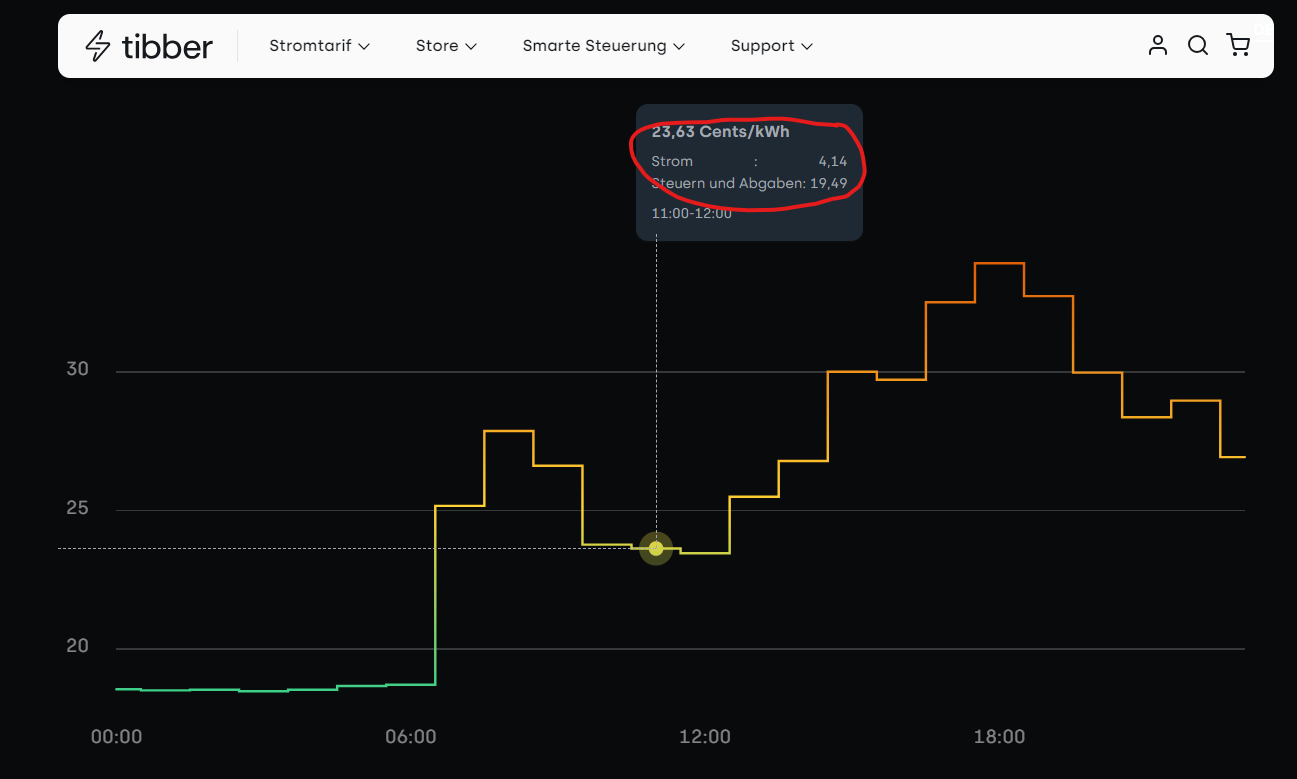
Task: Open the user account icon
Action: pos(1158,45)
